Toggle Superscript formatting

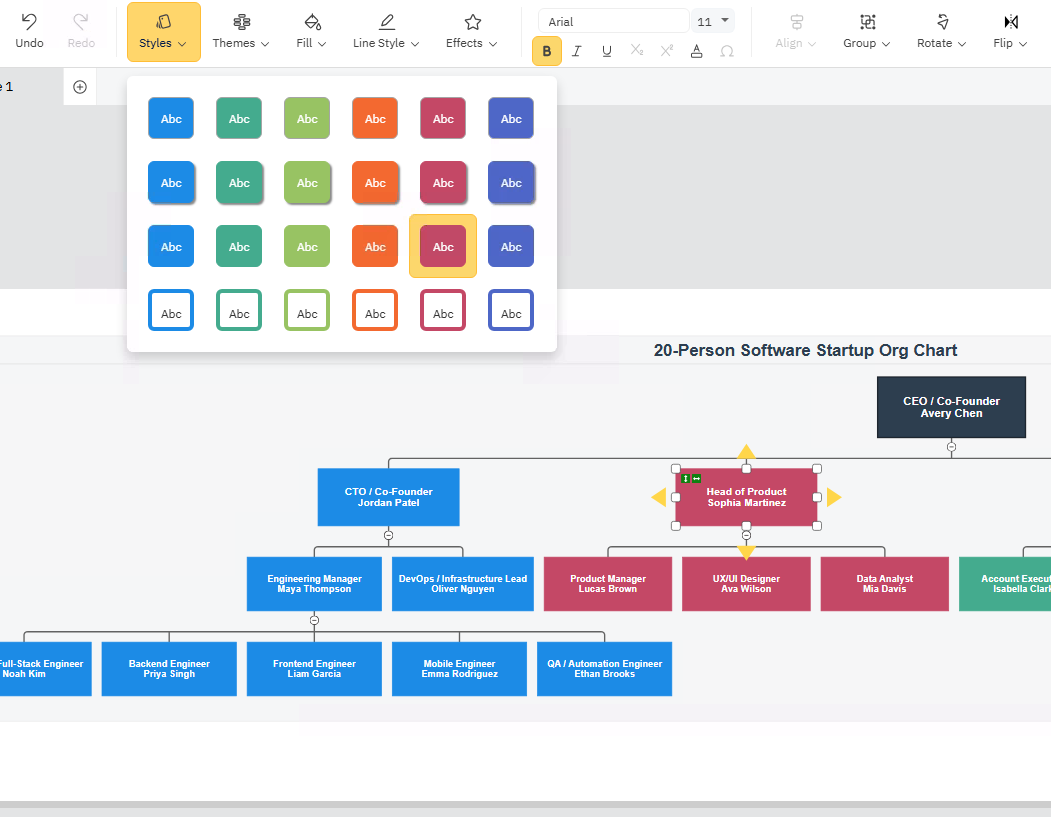click(x=666, y=51)
